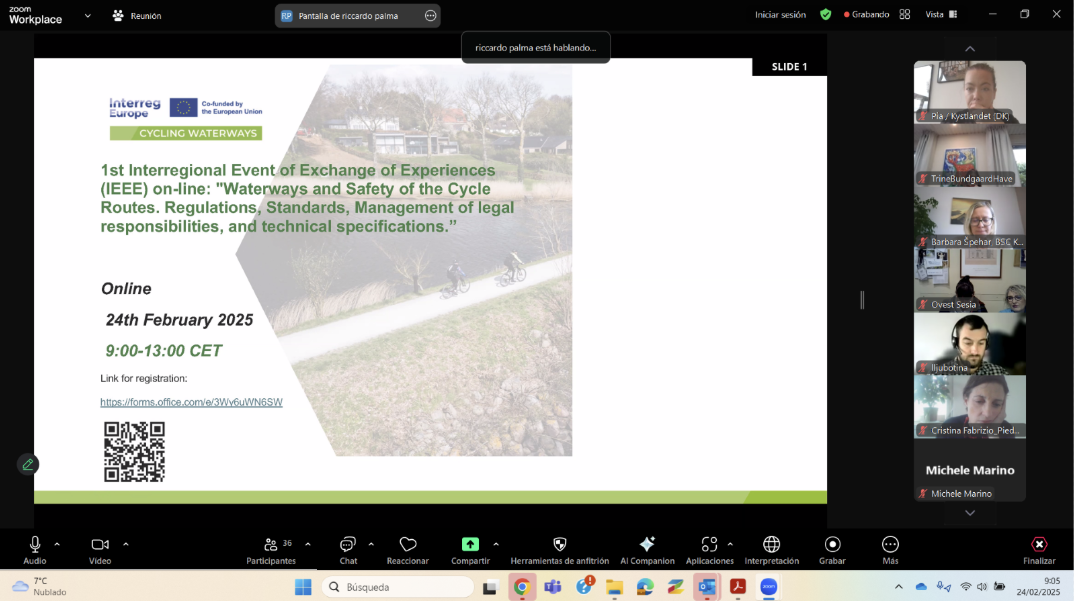
Task: Mute the microphone with the Audio icon
Action: pos(34,545)
